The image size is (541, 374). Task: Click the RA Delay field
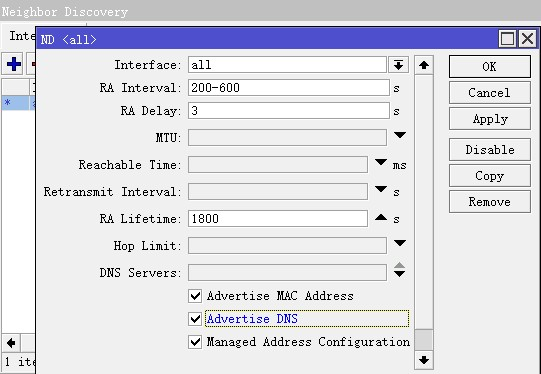[289, 111]
